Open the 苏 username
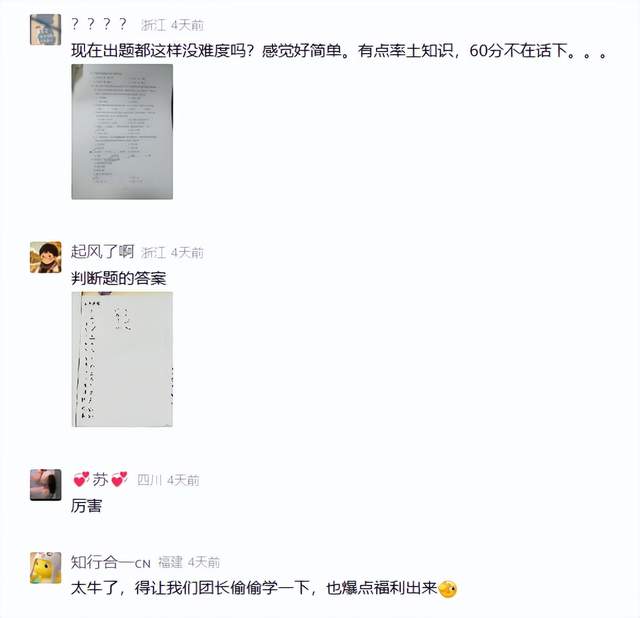The width and height of the screenshot is (640, 618). [x=100, y=480]
